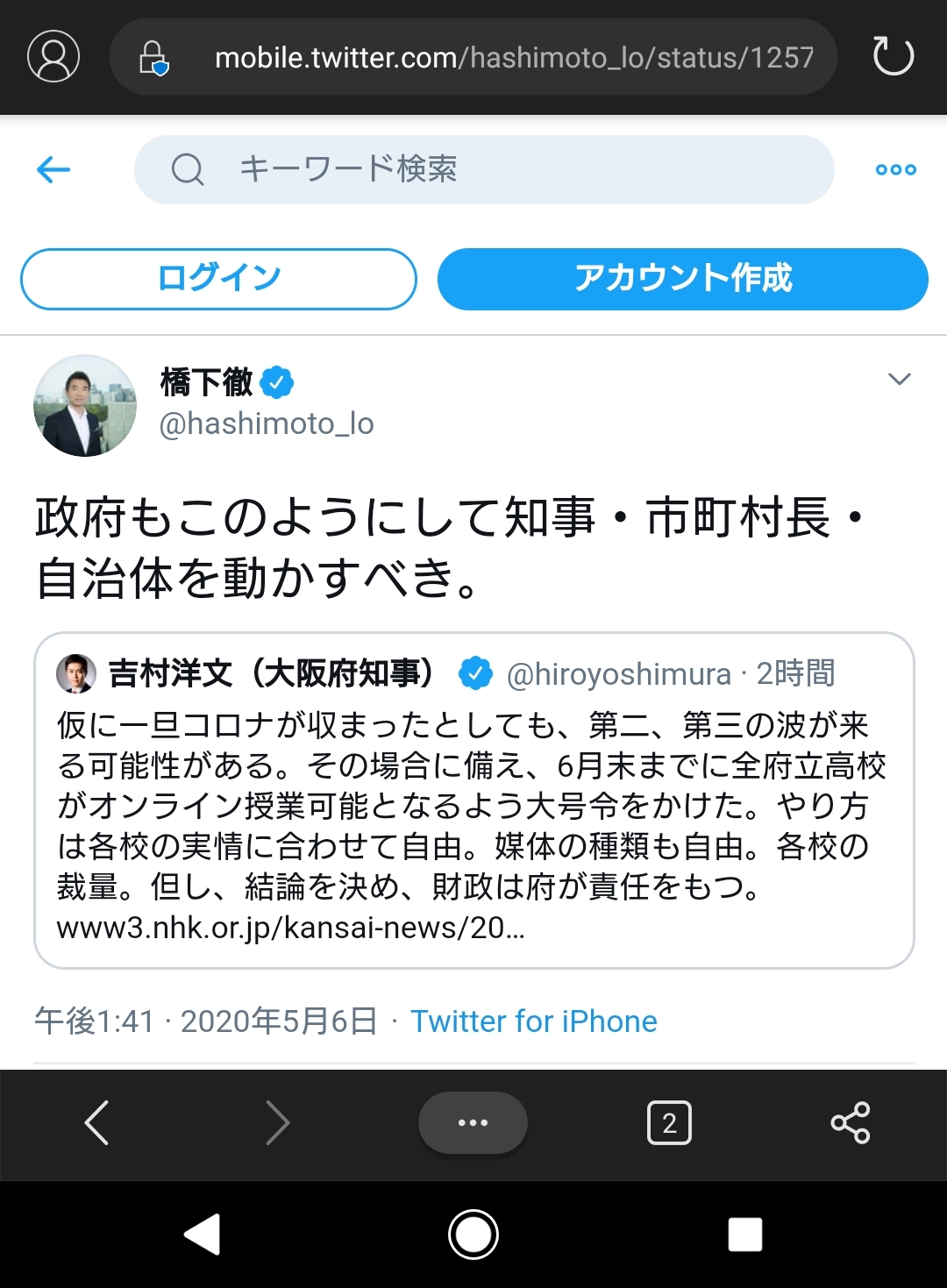Screen dimensions: 947x1288
Task: Reload the page with refresh icon
Action: (x=893, y=56)
